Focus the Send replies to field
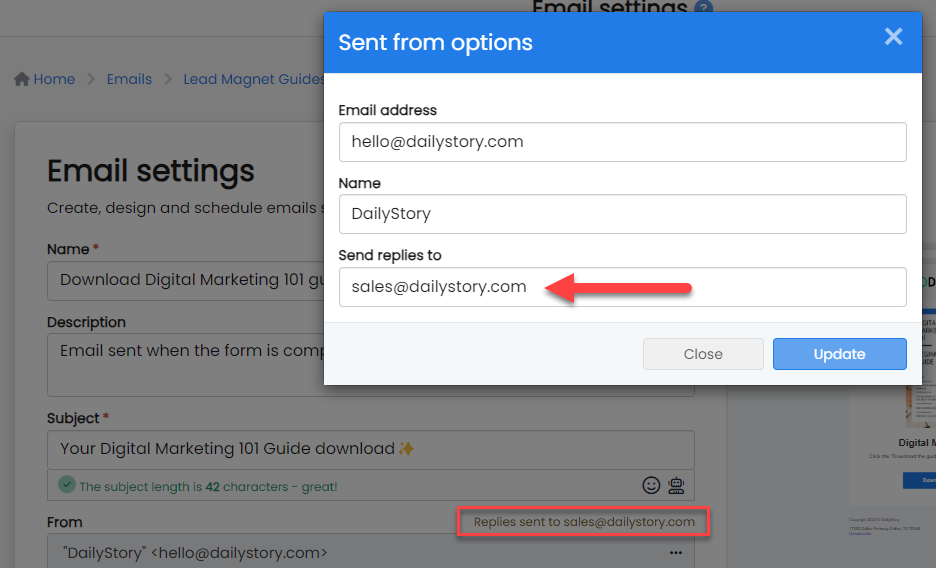 [x=623, y=287]
